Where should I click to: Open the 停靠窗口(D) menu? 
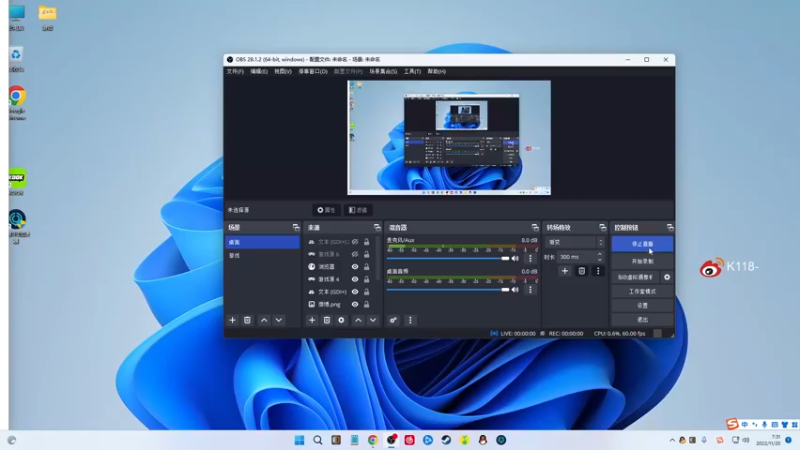tap(313, 71)
